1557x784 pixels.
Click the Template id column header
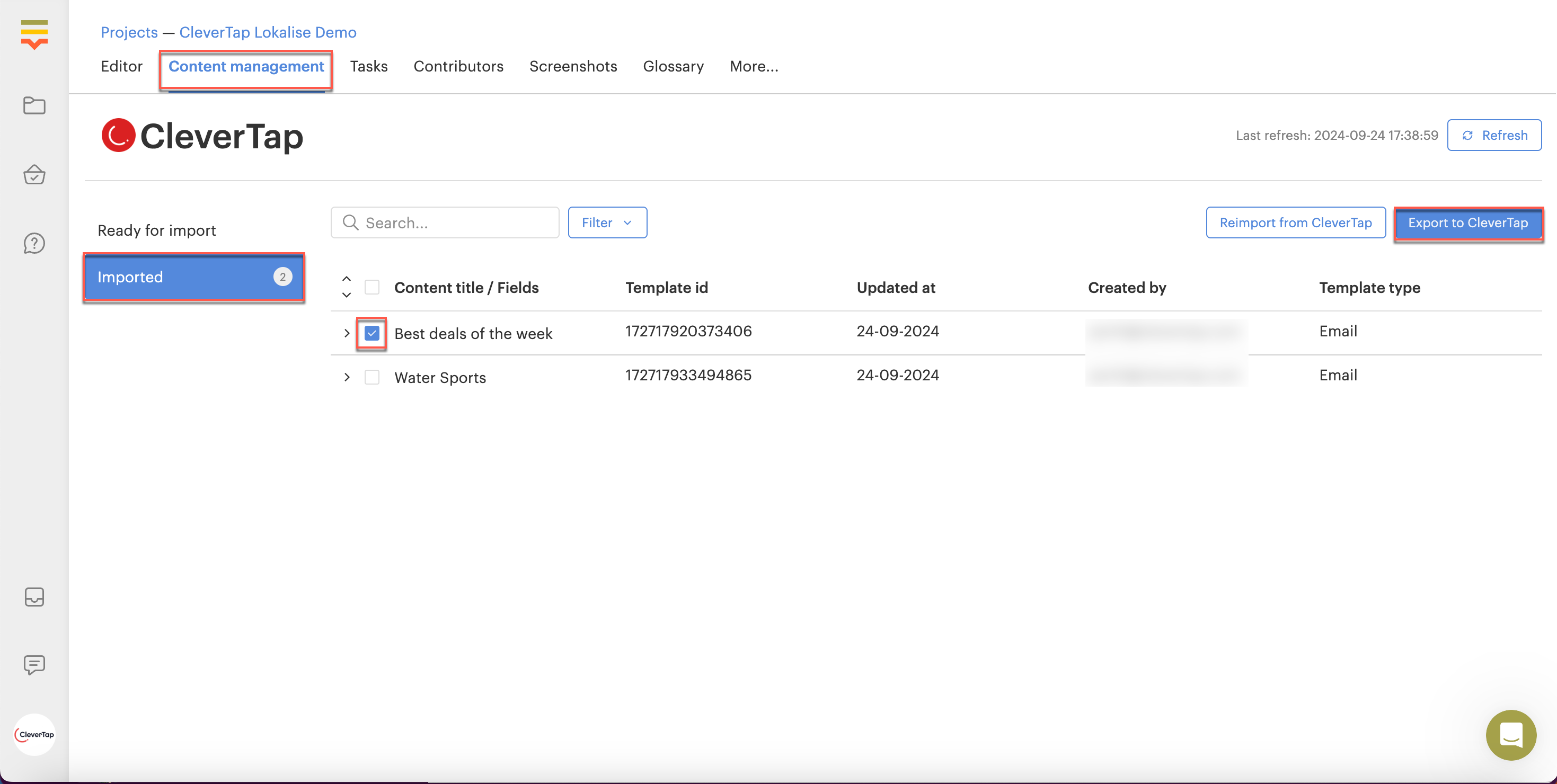coord(667,288)
